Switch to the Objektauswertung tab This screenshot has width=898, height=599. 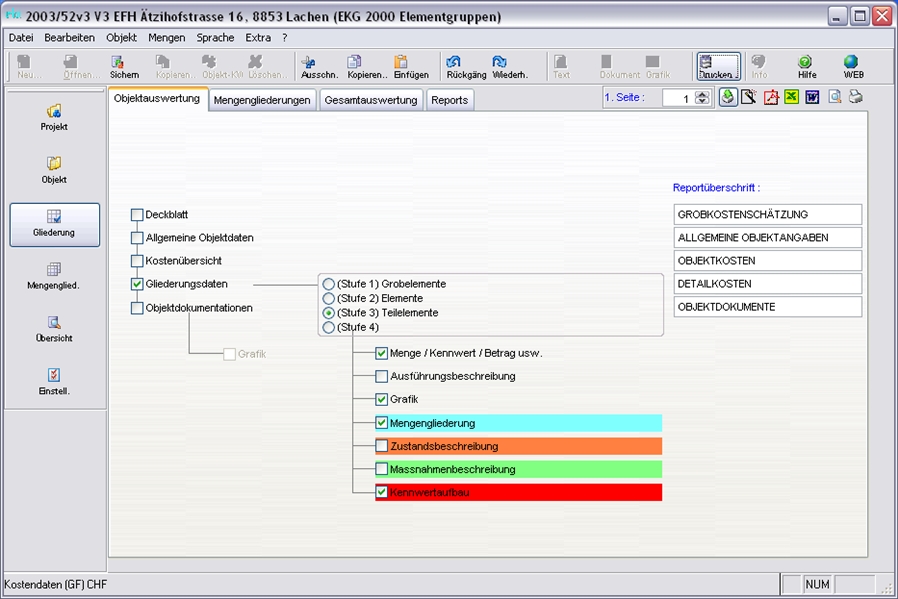pos(157,98)
